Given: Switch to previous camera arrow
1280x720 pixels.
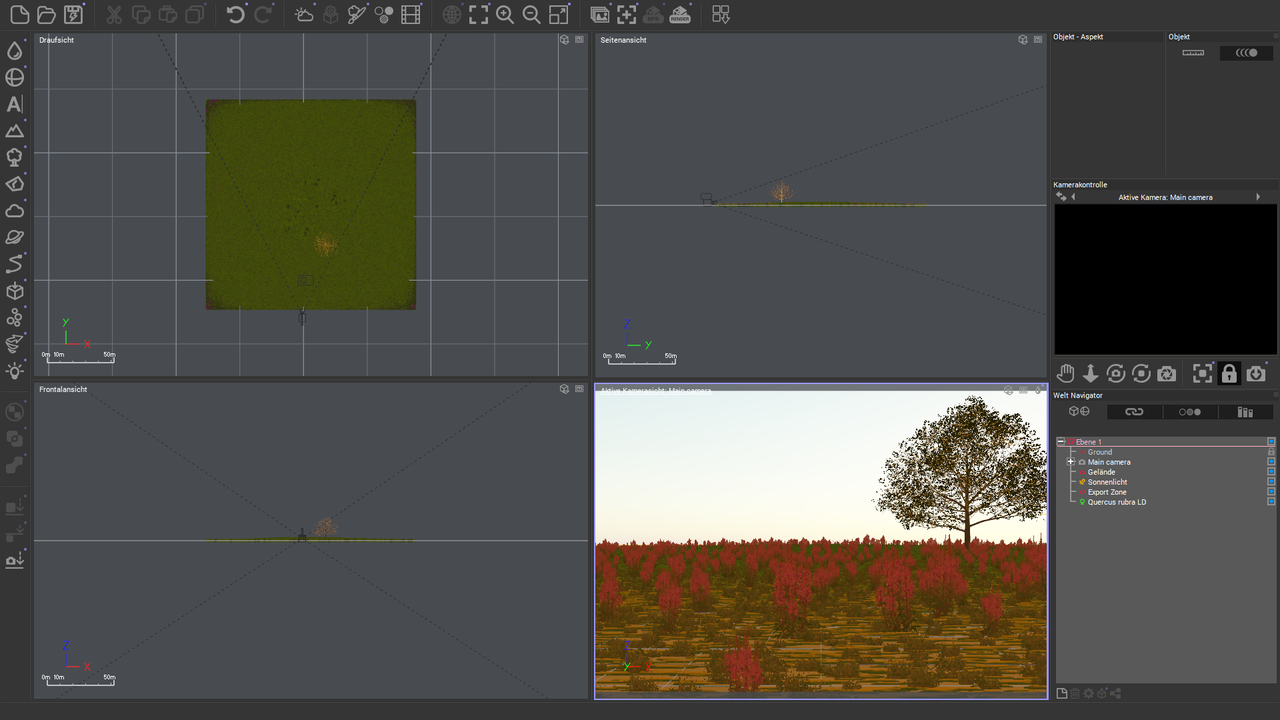Looking at the screenshot, I should pyautogui.click(x=1073, y=197).
